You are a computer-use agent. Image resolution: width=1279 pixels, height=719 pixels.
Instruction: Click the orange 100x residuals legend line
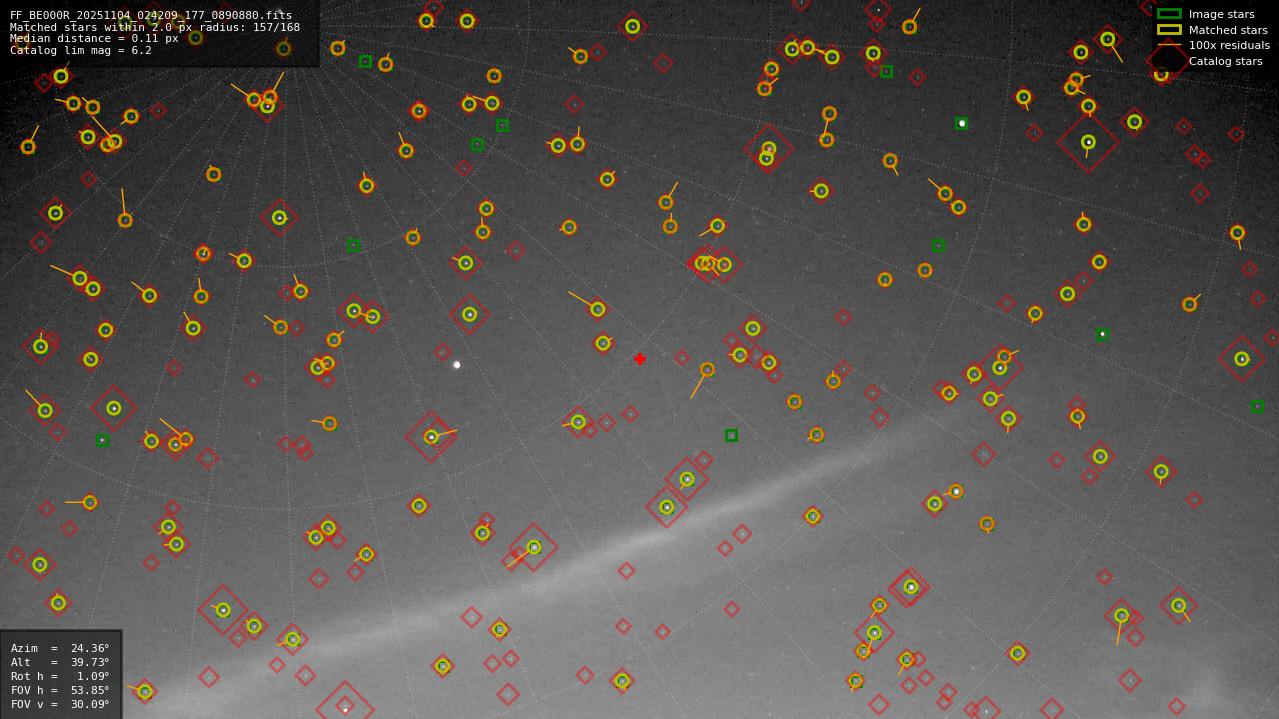pos(1169,45)
